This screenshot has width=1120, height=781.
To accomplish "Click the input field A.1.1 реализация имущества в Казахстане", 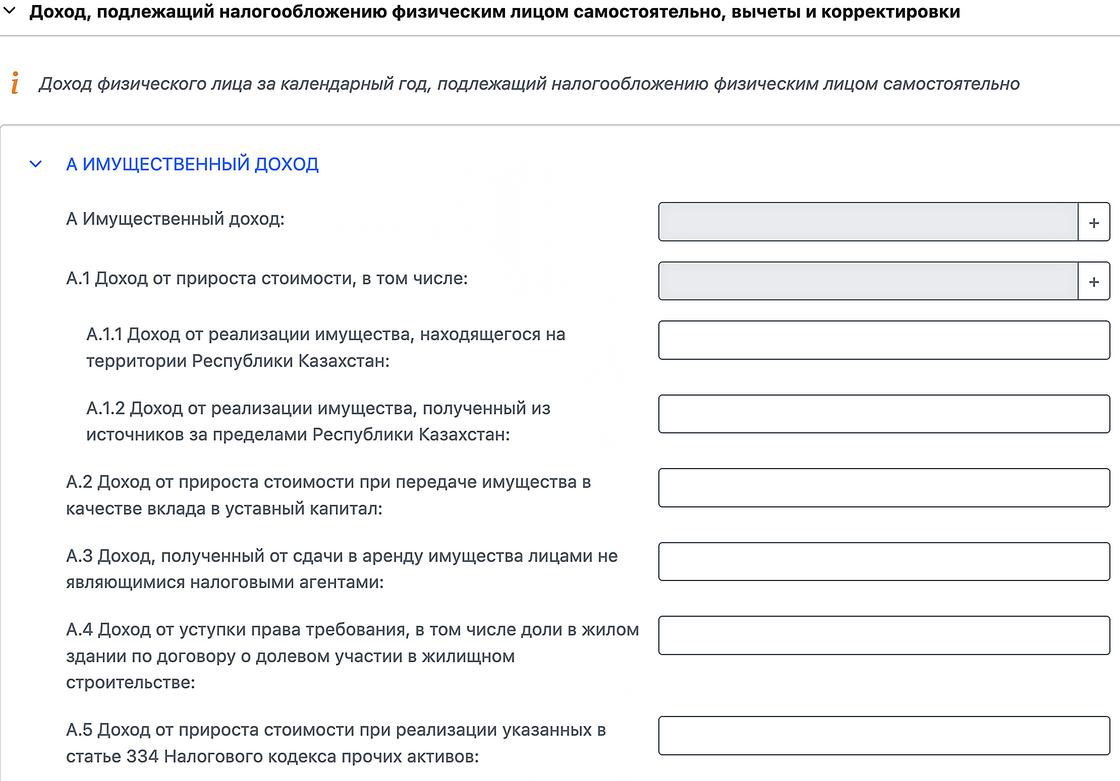I will [884, 340].
